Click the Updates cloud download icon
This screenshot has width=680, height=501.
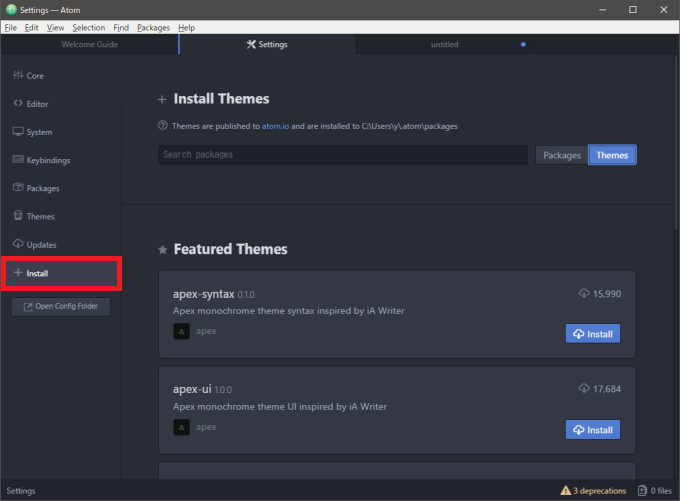click(18, 243)
